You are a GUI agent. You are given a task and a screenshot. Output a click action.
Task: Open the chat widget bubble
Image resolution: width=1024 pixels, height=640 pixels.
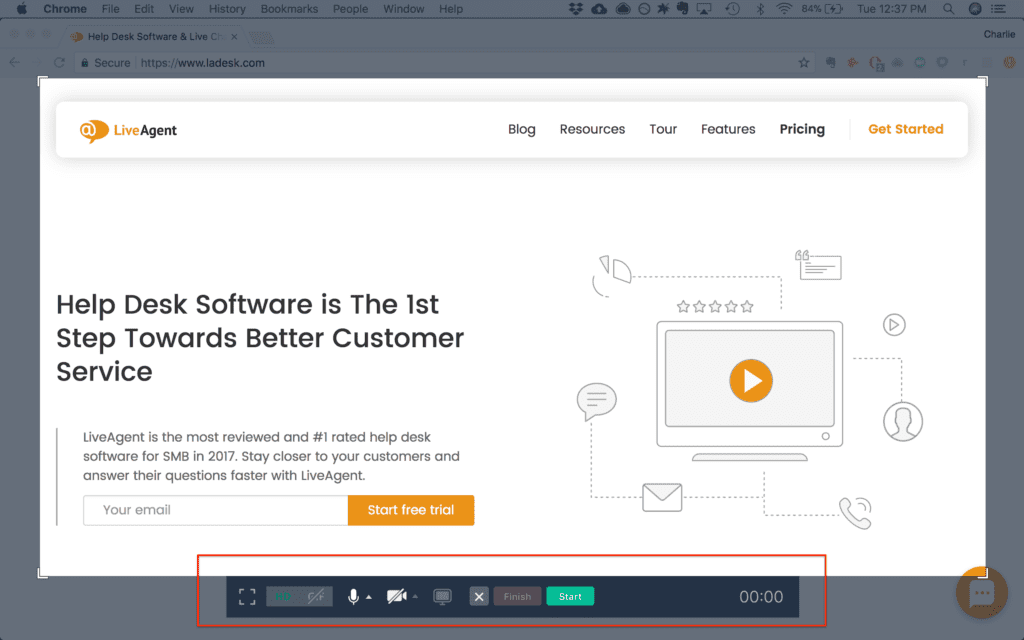[x=981, y=593]
